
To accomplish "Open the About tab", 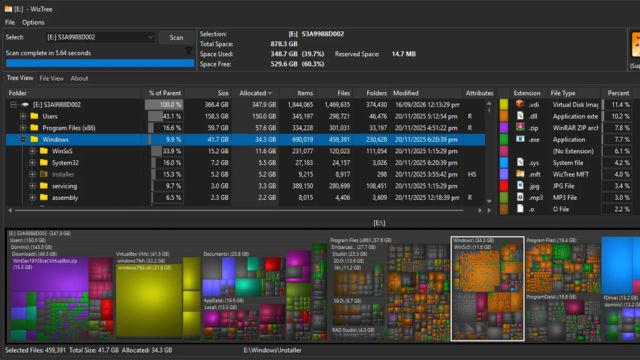I will pyautogui.click(x=79, y=78).
